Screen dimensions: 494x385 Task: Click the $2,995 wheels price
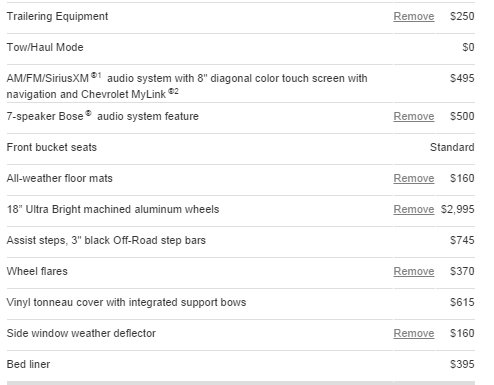pos(457,209)
